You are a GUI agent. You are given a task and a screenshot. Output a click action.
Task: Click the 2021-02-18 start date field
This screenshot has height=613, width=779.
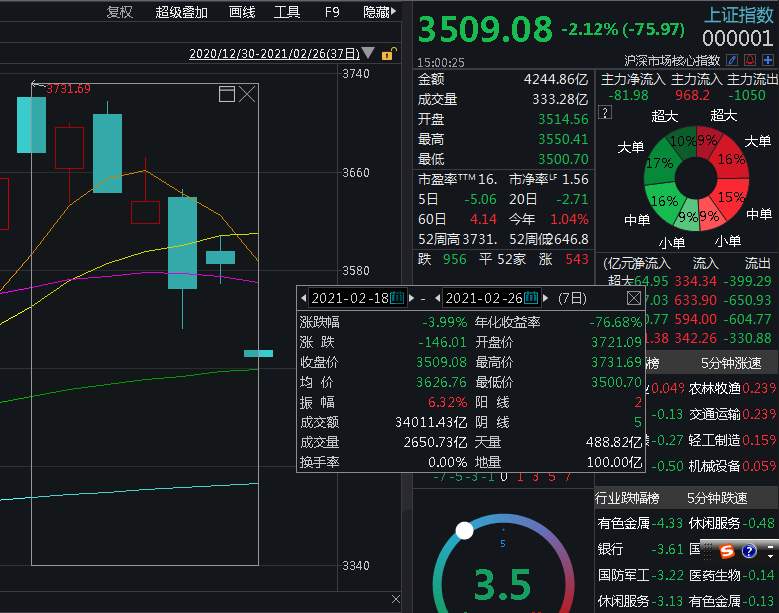[x=349, y=298]
